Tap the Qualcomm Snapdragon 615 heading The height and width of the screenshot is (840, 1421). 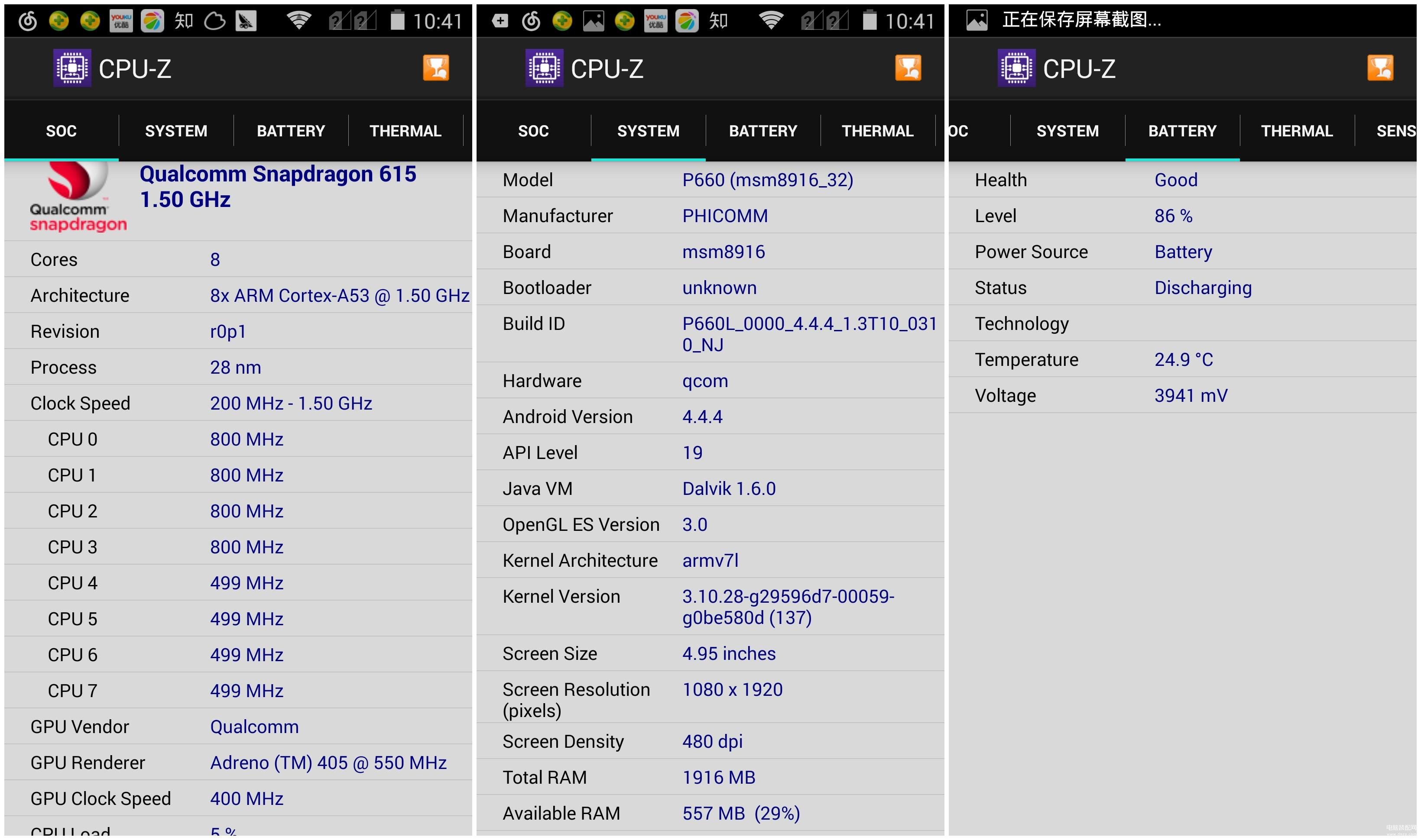click(278, 186)
